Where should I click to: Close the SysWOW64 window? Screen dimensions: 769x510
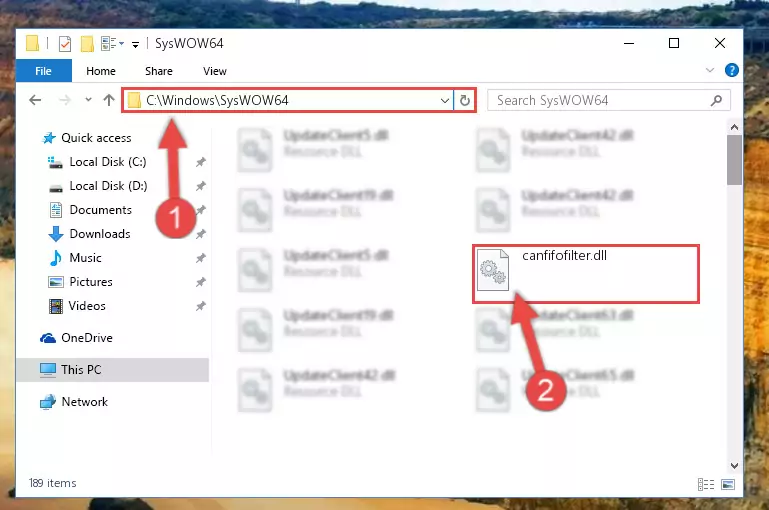[720, 44]
